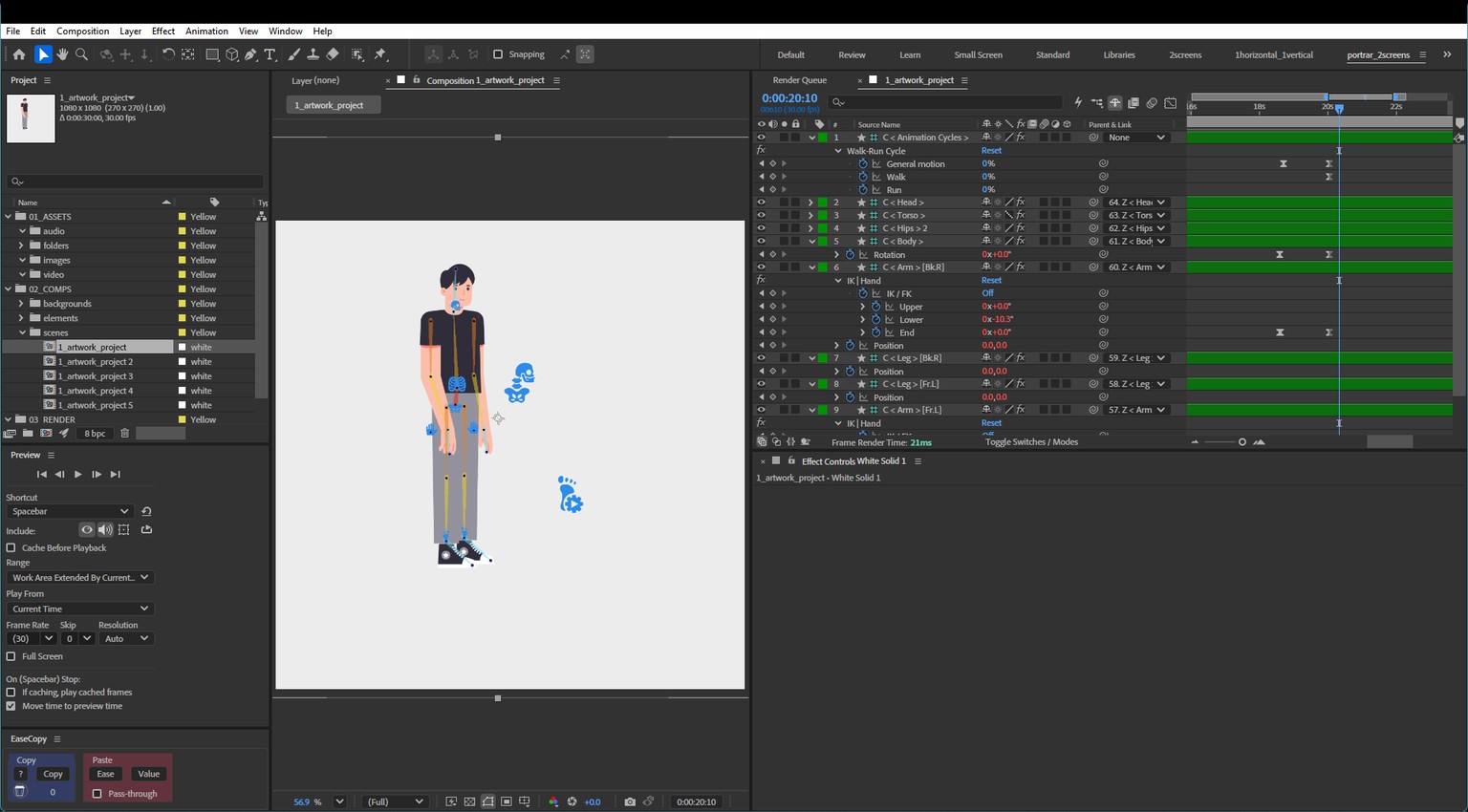The image size is (1468, 812).
Task: Open the File menu
Action: [13, 32]
